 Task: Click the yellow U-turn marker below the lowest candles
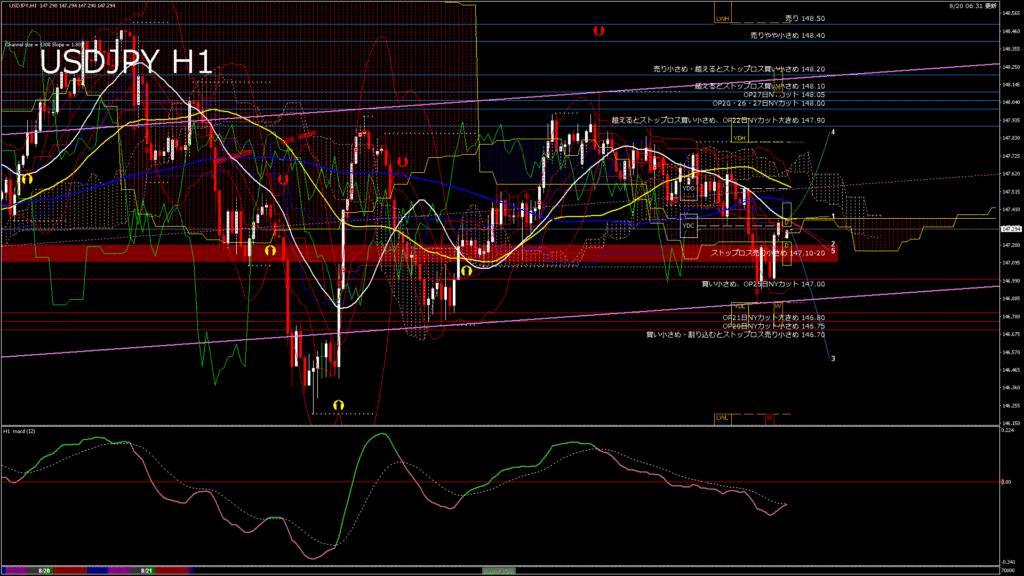[338, 403]
